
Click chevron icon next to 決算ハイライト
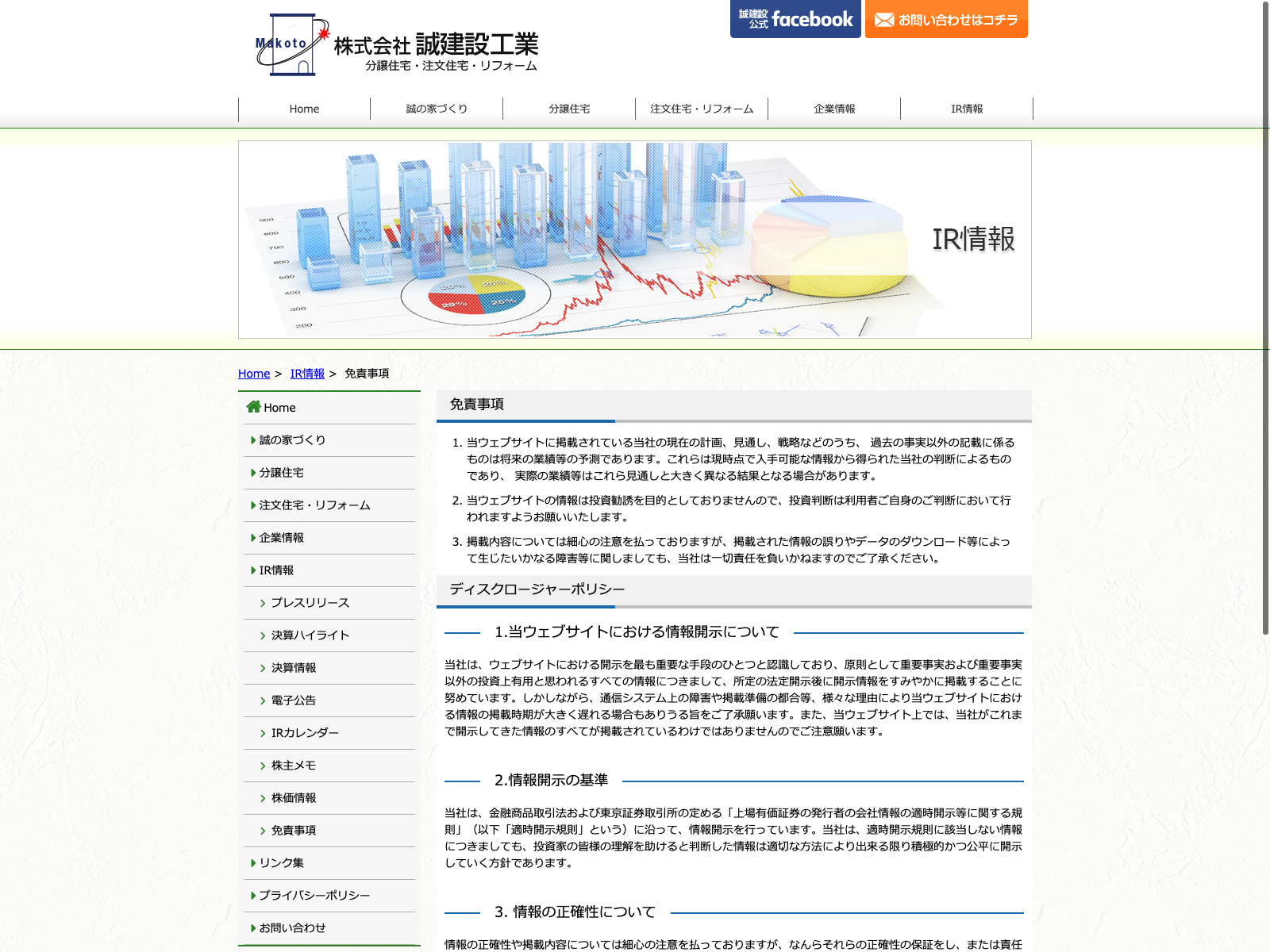[263, 635]
